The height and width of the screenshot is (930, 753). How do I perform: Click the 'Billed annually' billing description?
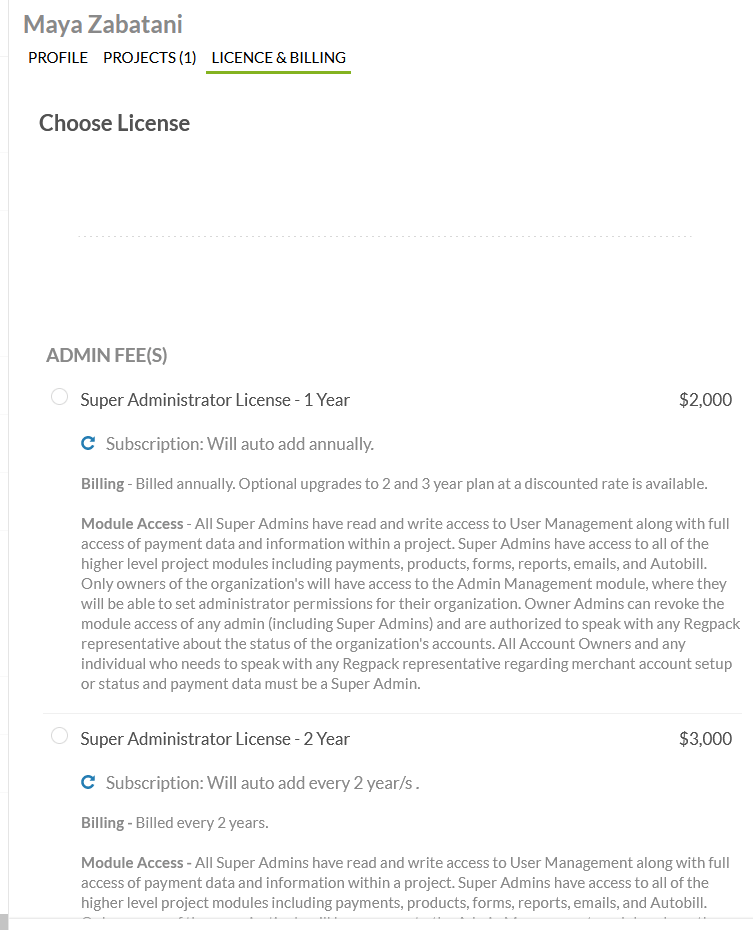point(394,484)
